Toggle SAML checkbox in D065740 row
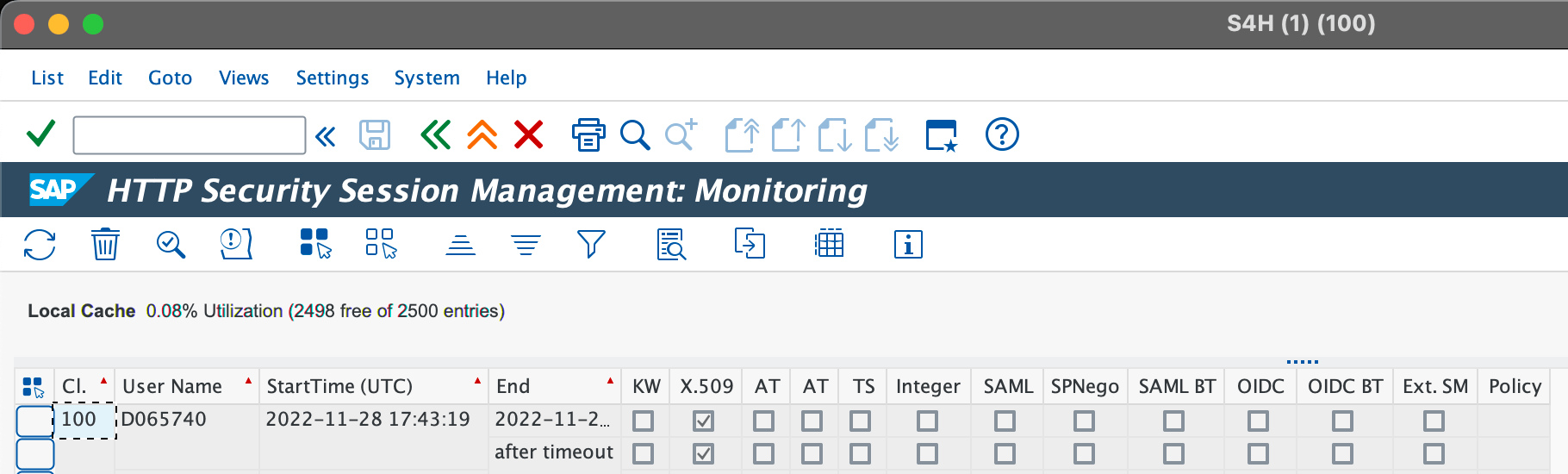 (1005, 421)
